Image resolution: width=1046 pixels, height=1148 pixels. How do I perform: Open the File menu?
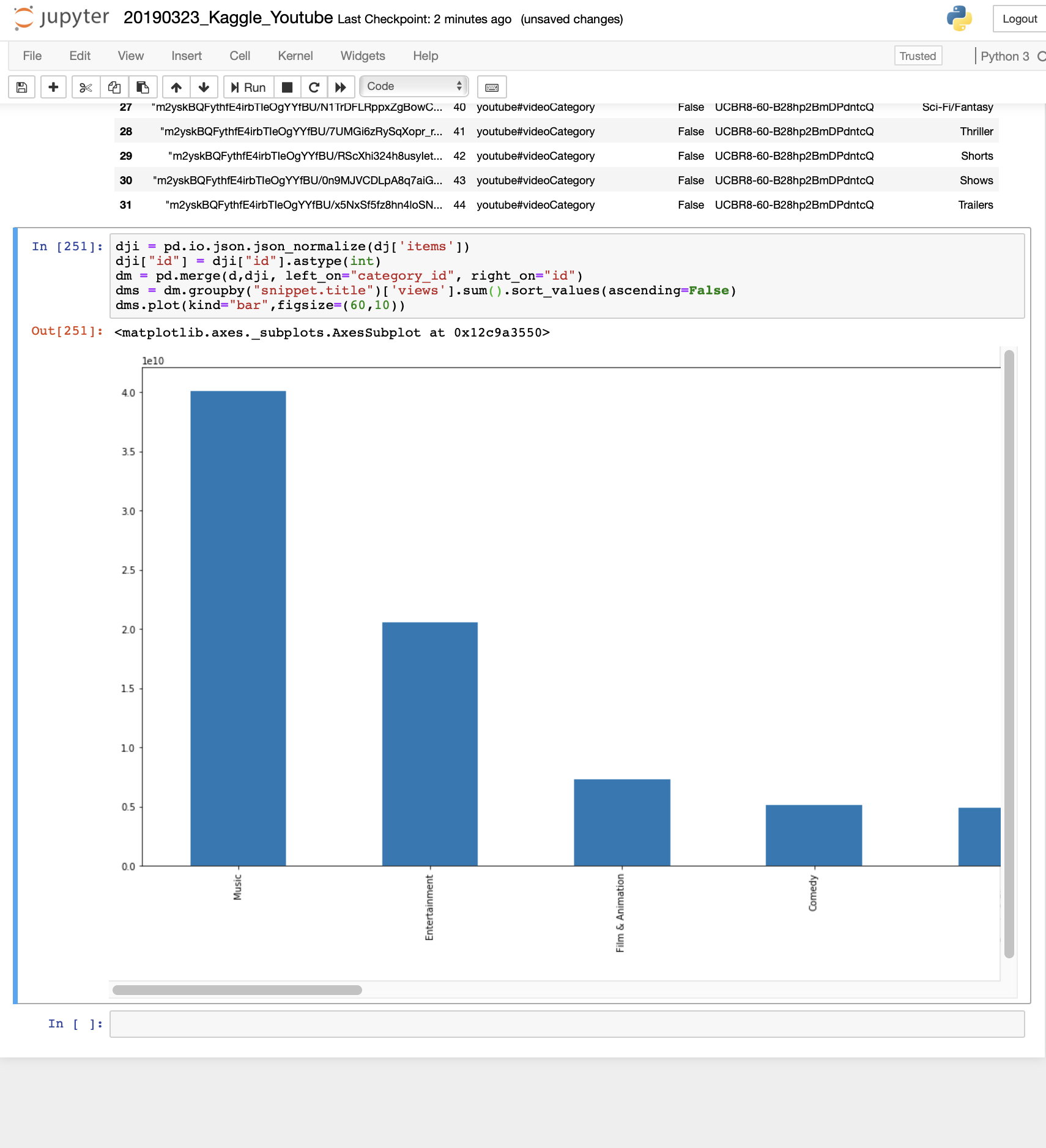pyautogui.click(x=32, y=56)
